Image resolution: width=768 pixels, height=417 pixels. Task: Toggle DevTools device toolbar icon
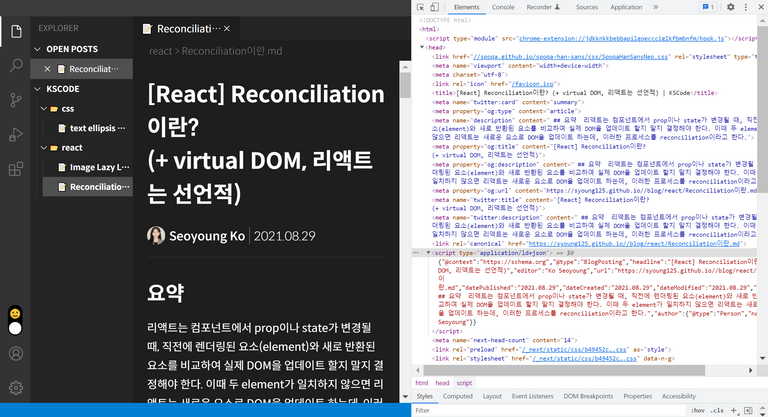(434, 7)
